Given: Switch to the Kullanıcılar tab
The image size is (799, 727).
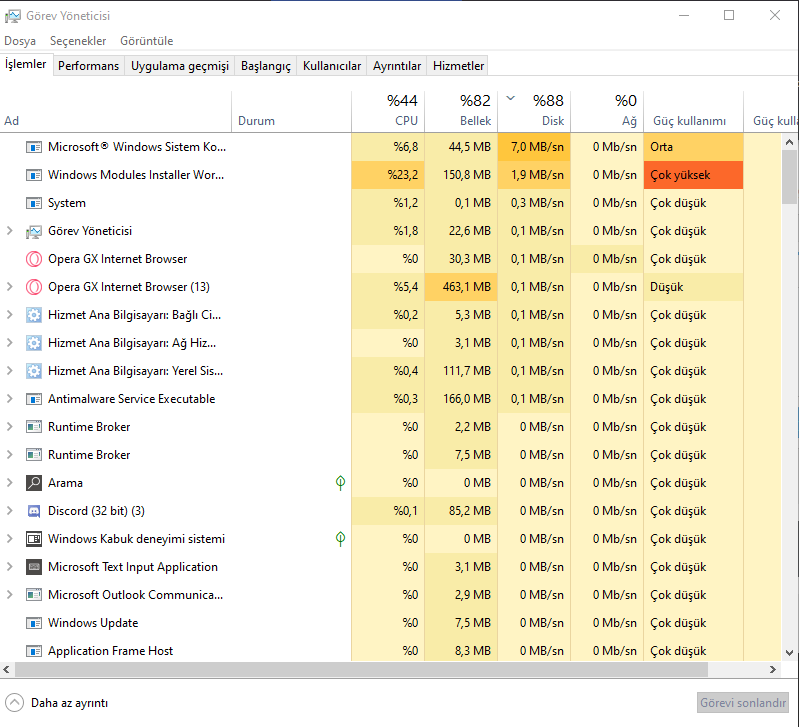Looking at the screenshot, I should coord(332,66).
